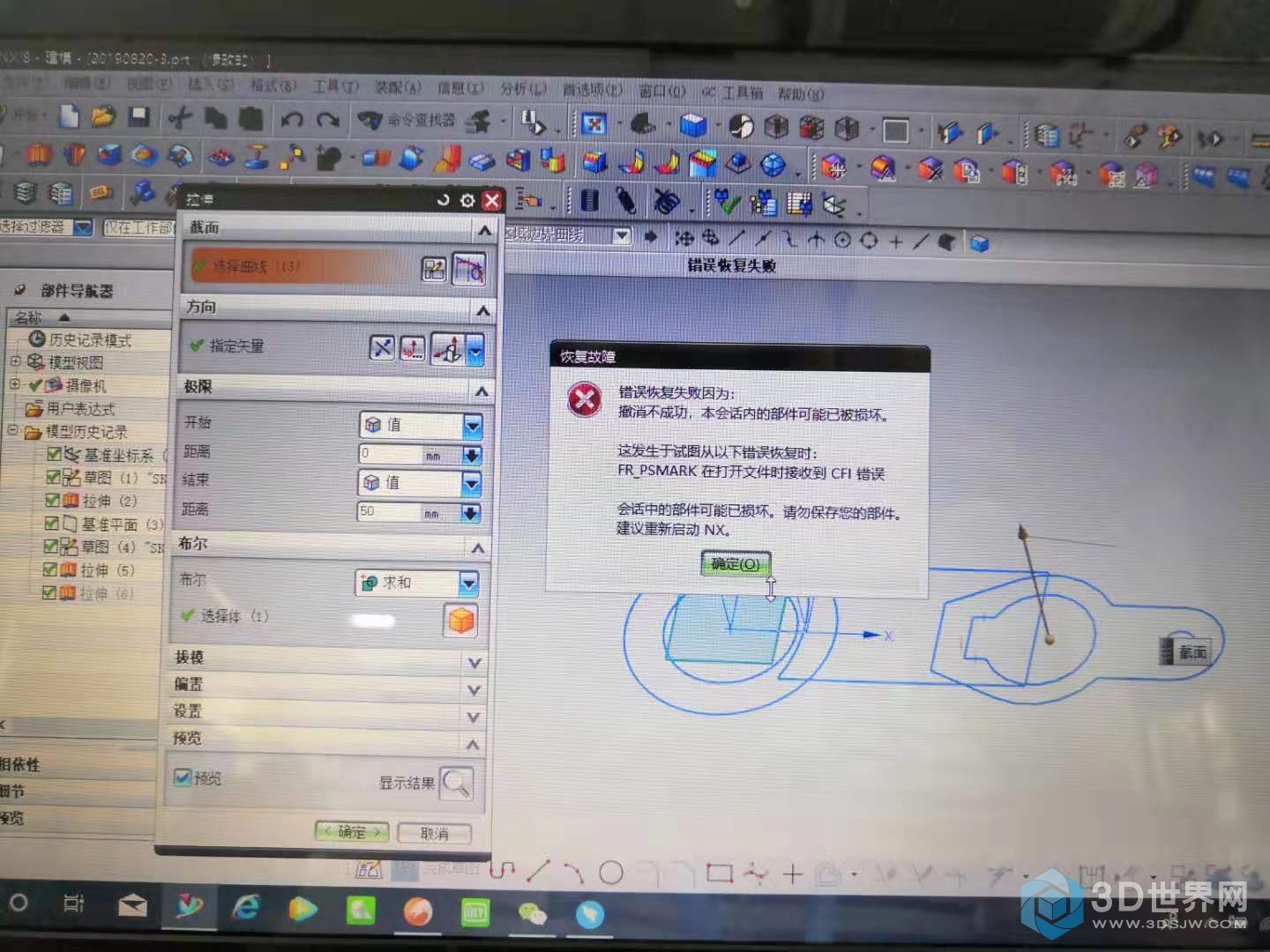This screenshot has height=952, width=1270.
Task: Click the arc center snap point icon
Action: point(842,239)
